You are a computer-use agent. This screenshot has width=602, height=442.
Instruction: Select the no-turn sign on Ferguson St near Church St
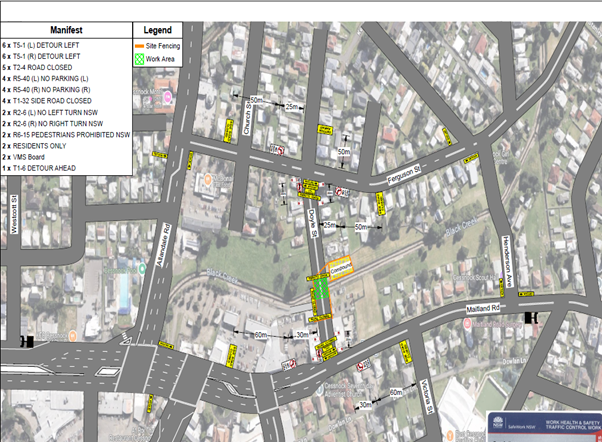click(x=278, y=150)
